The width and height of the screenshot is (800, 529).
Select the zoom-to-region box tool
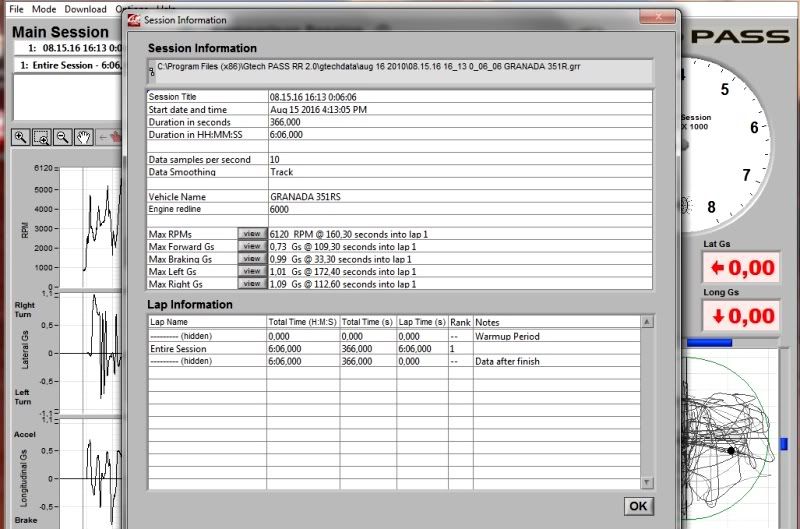(x=42, y=138)
